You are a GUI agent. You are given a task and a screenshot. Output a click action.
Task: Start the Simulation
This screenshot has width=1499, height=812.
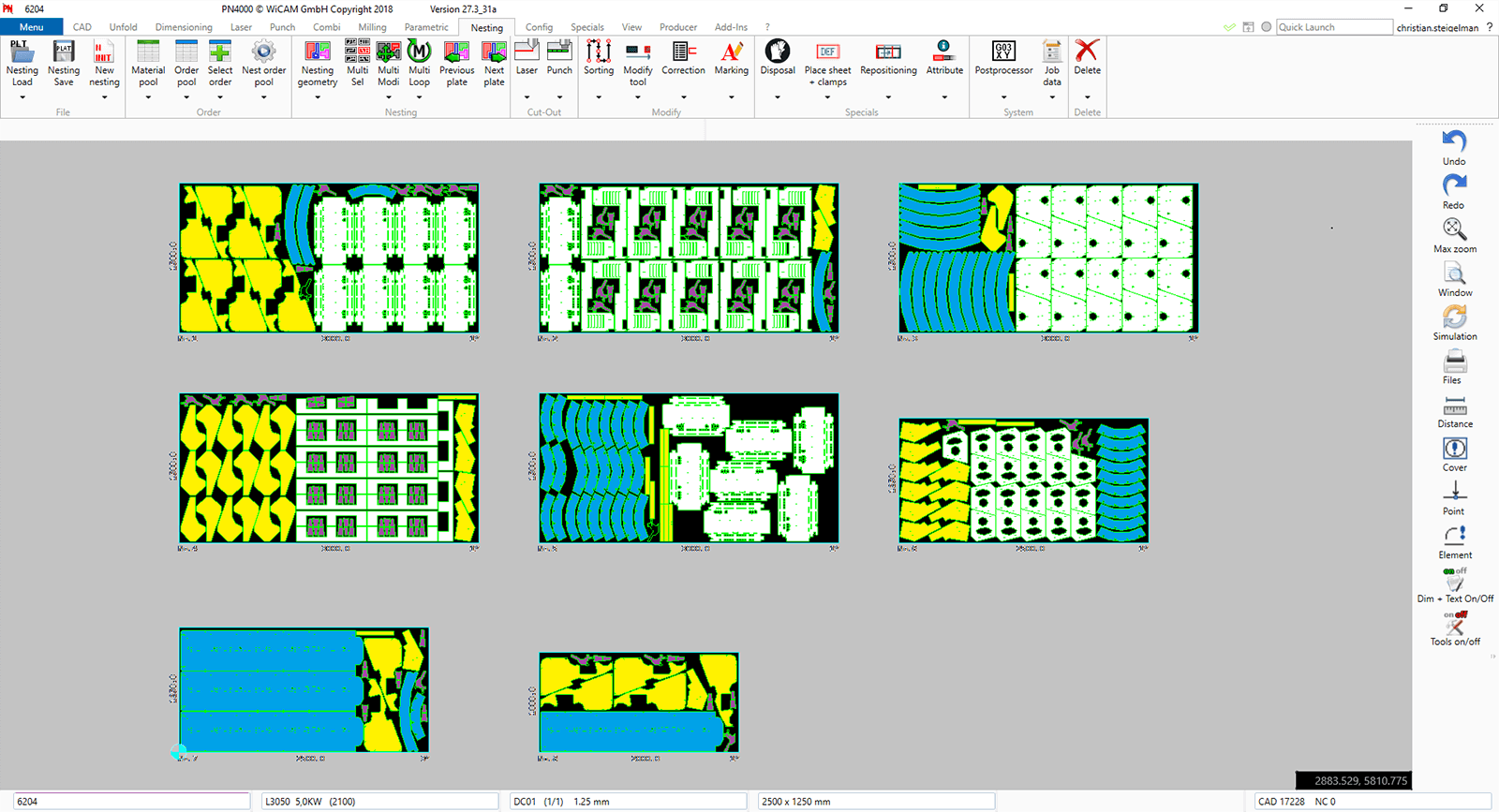(x=1454, y=317)
